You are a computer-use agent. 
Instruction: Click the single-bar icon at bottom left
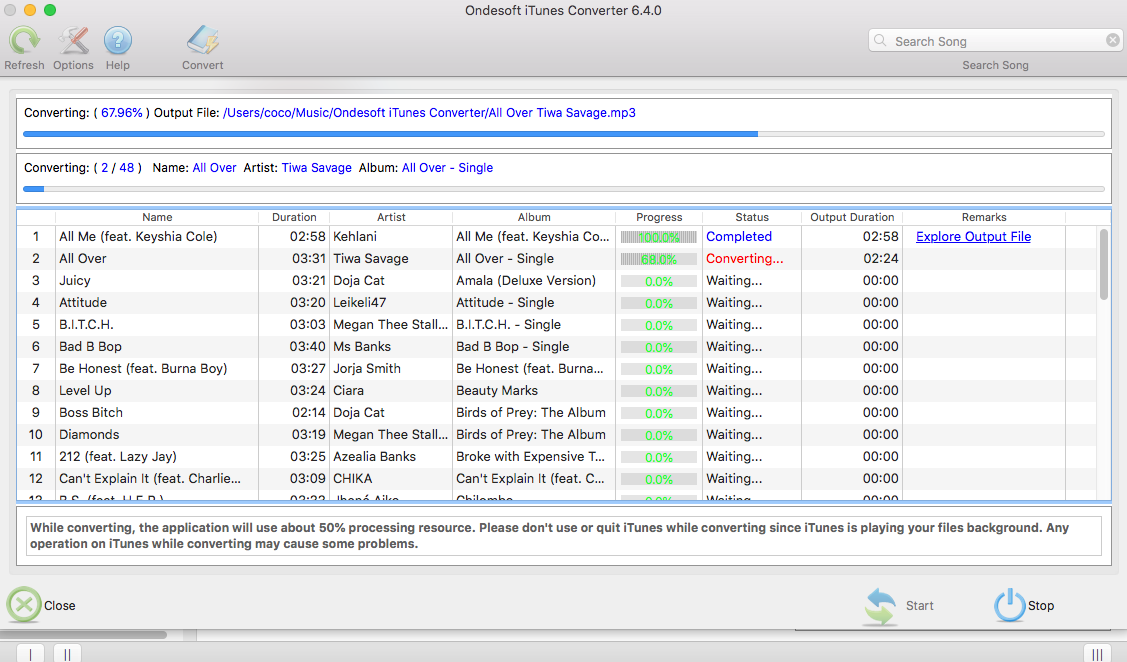(x=30, y=653)
